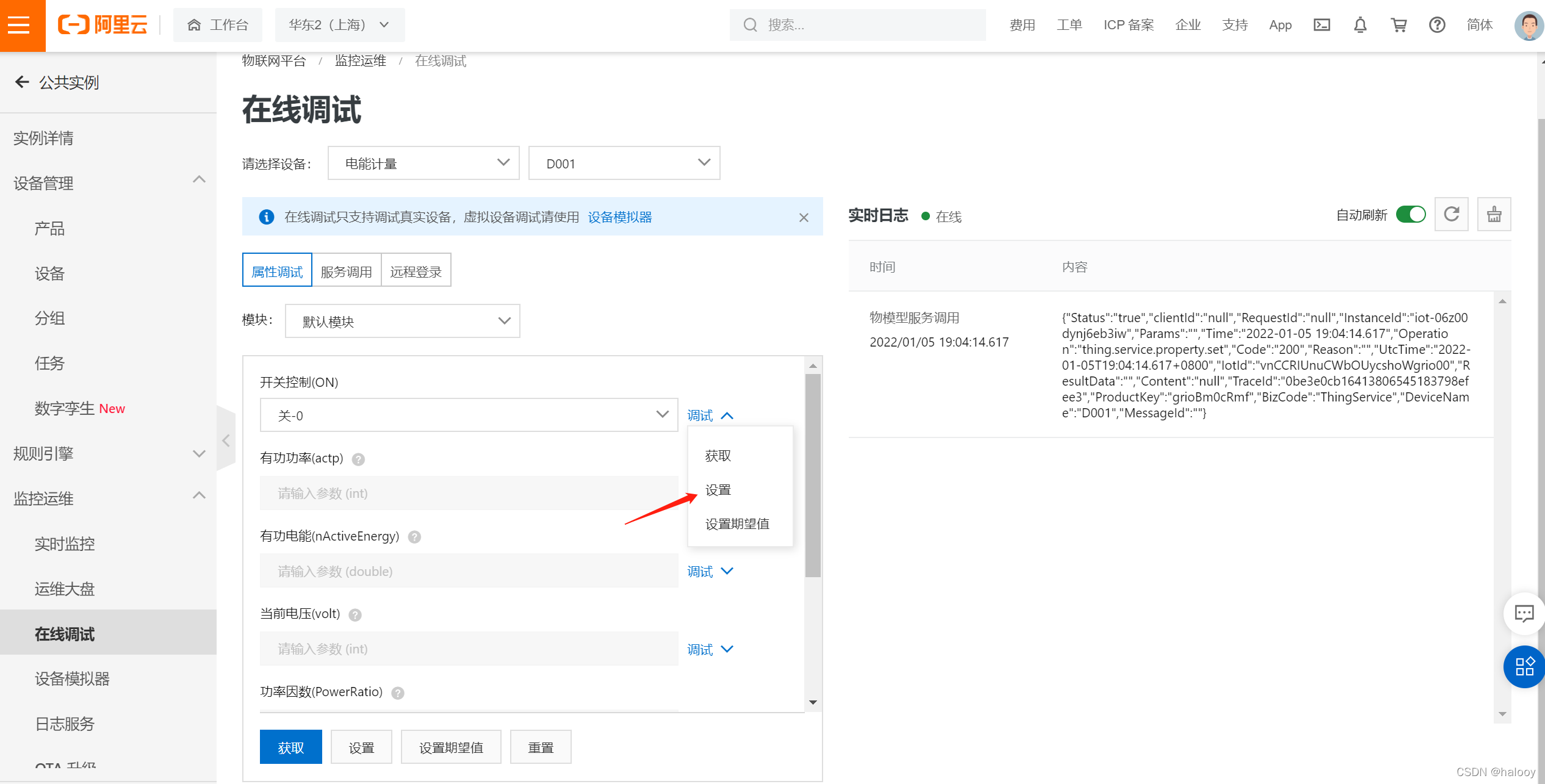The width and height of the screenshot is (1545, 784).
Task: Open the 工作台 button
Action: [218, 25]
